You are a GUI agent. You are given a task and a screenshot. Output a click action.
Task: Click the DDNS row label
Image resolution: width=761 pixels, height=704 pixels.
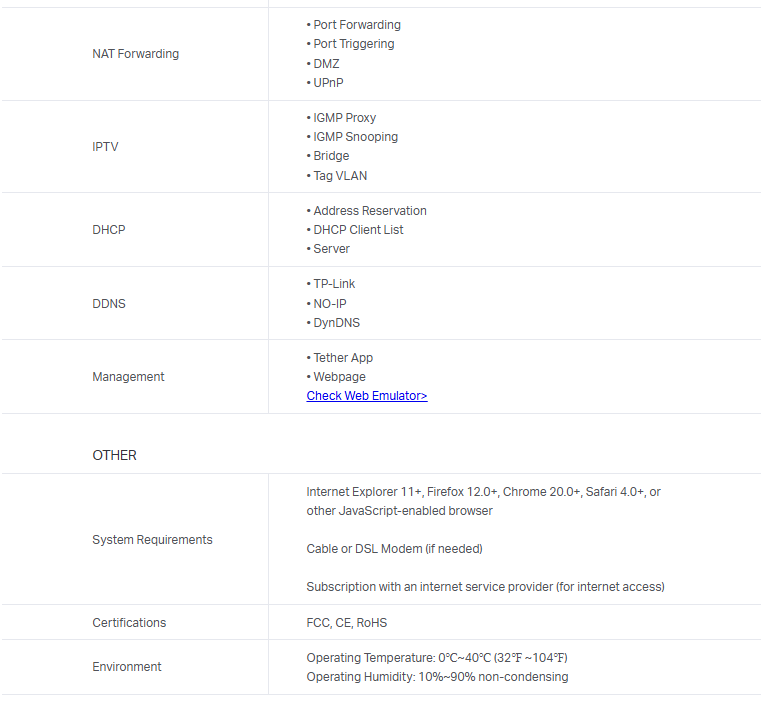tap(109, 304)
